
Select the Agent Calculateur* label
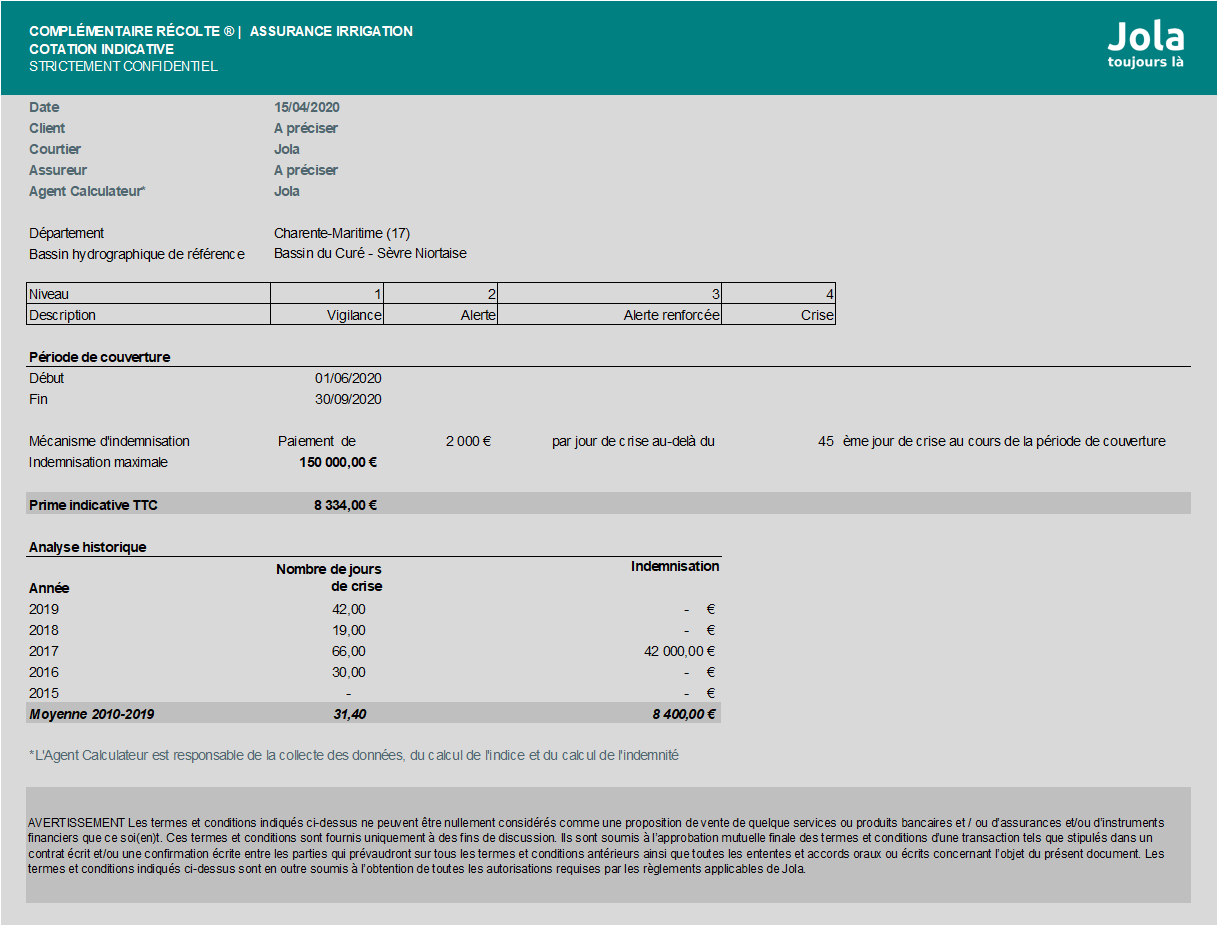point(87,191)
